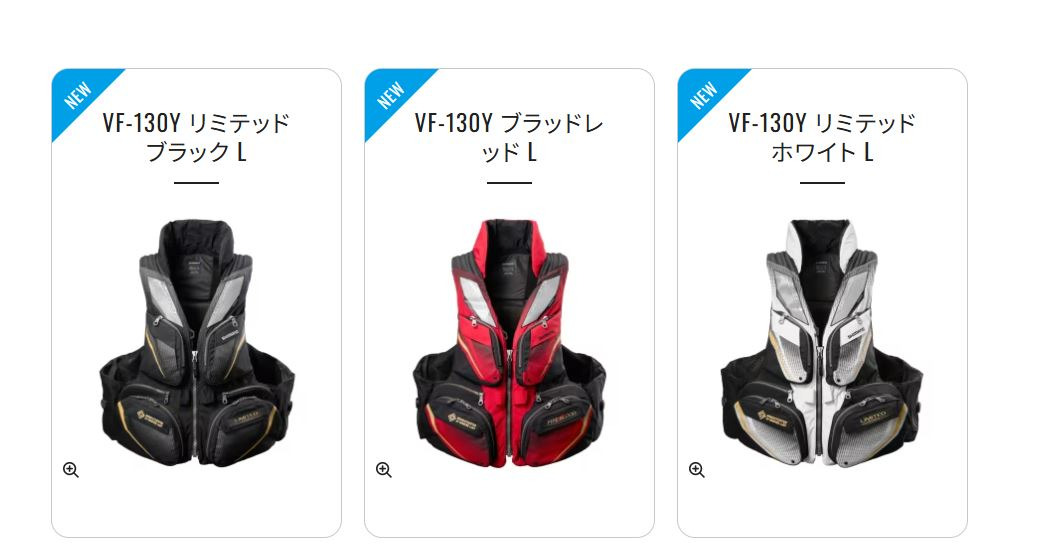Open the VF-130Y リミテッドブラック L title link
This screenshot has height=548, width=1044.
(196, 137)
